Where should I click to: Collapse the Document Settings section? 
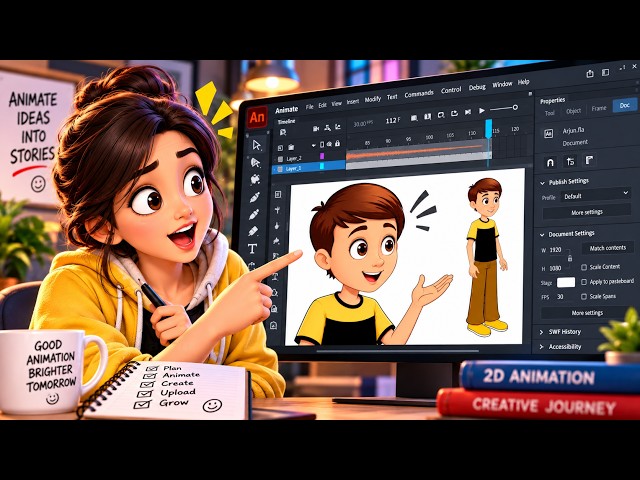(x=542, y=235)
